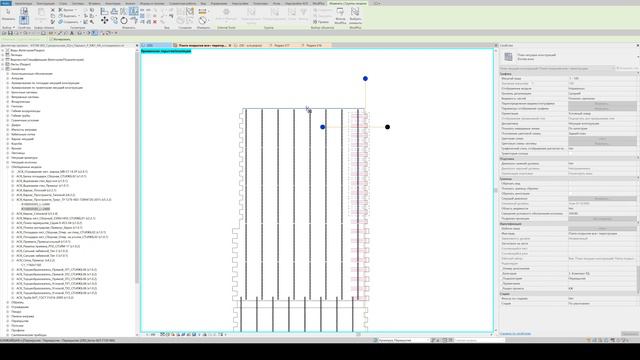Viewport: 640px width, 360px height.
Task: Click the view scale 1:100 in view control bar
Action: tap(151, 335)
